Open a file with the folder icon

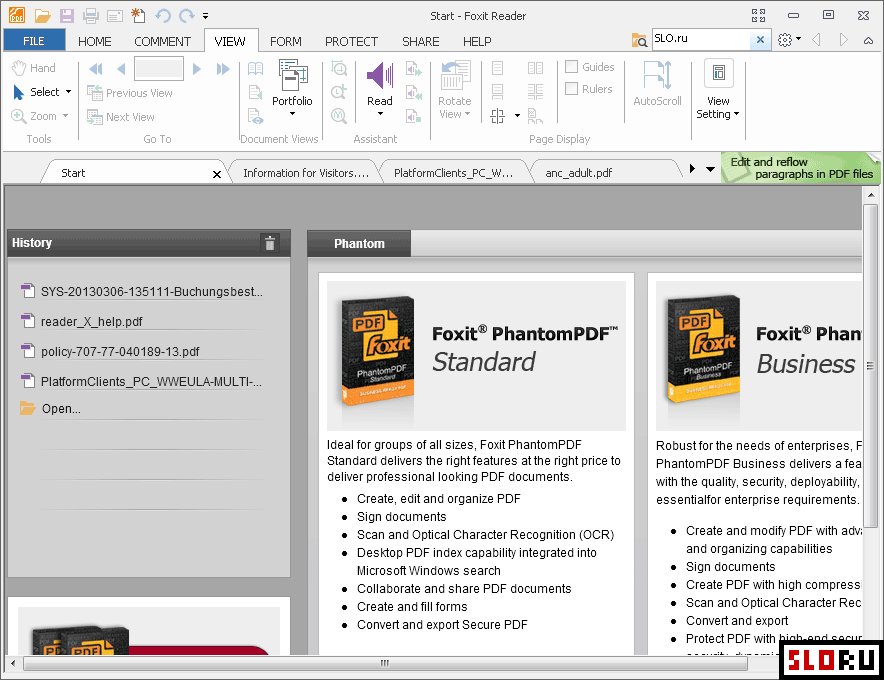point(42,16)
